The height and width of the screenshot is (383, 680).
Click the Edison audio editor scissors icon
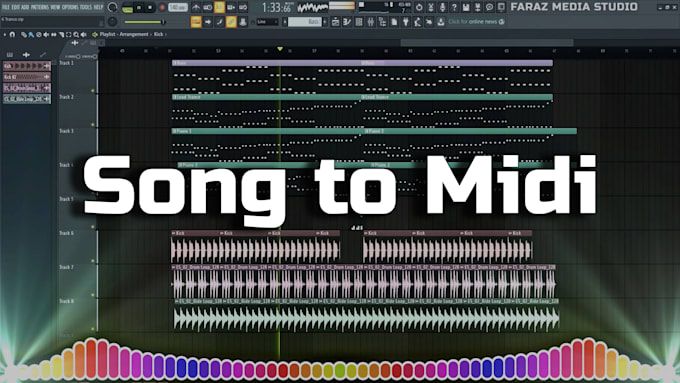click(x=431, y=7)
